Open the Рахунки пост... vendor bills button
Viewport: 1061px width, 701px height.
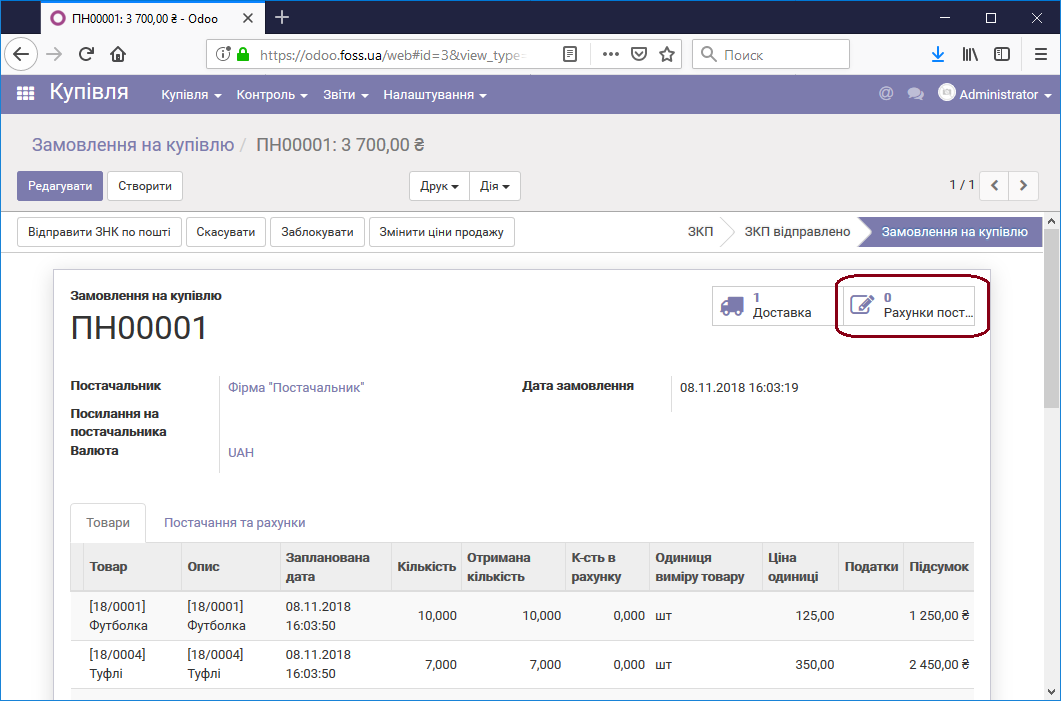pyautogui.click(x=909, y=306)
